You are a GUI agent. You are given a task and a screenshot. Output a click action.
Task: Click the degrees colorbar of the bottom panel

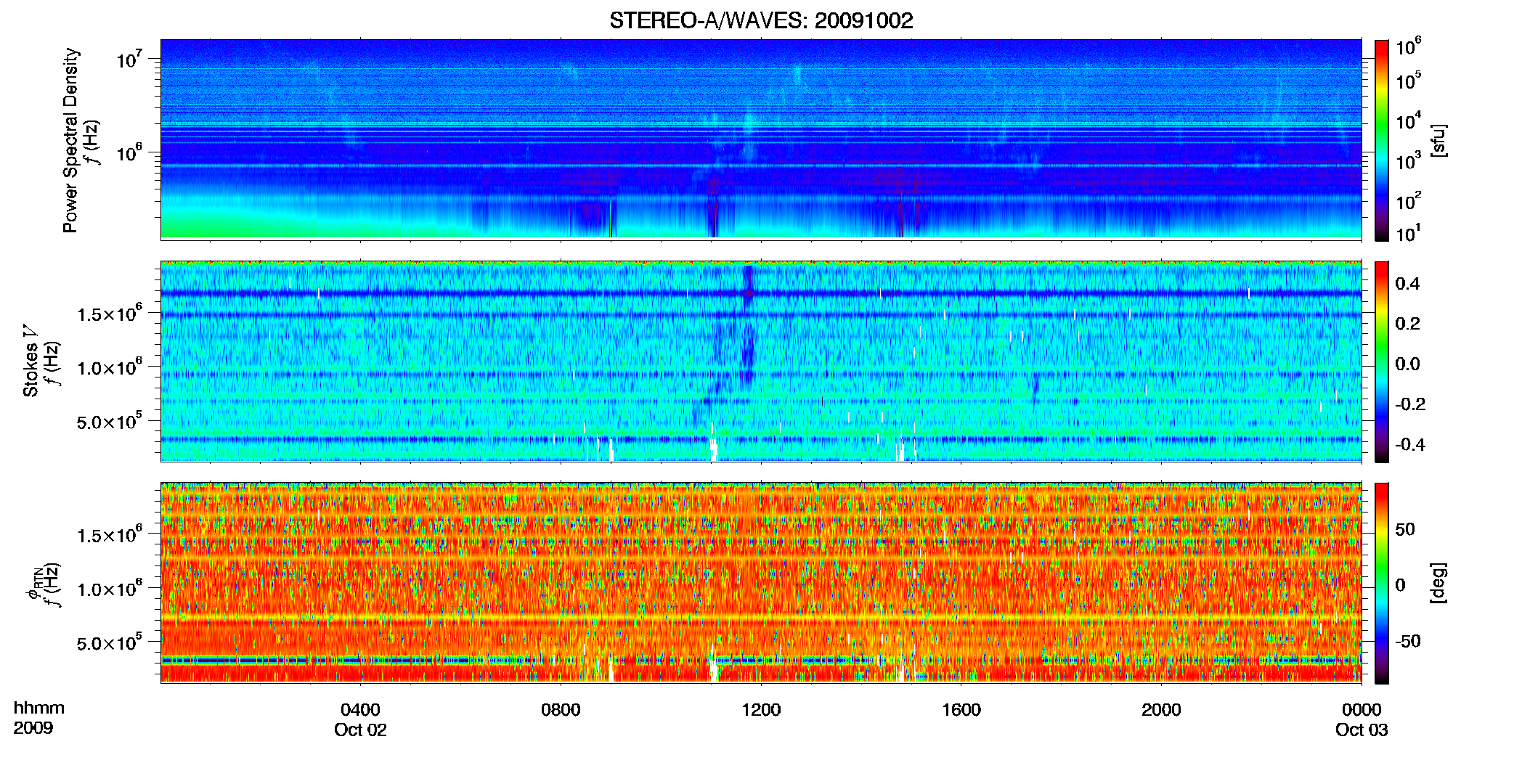click(1382, 583)
